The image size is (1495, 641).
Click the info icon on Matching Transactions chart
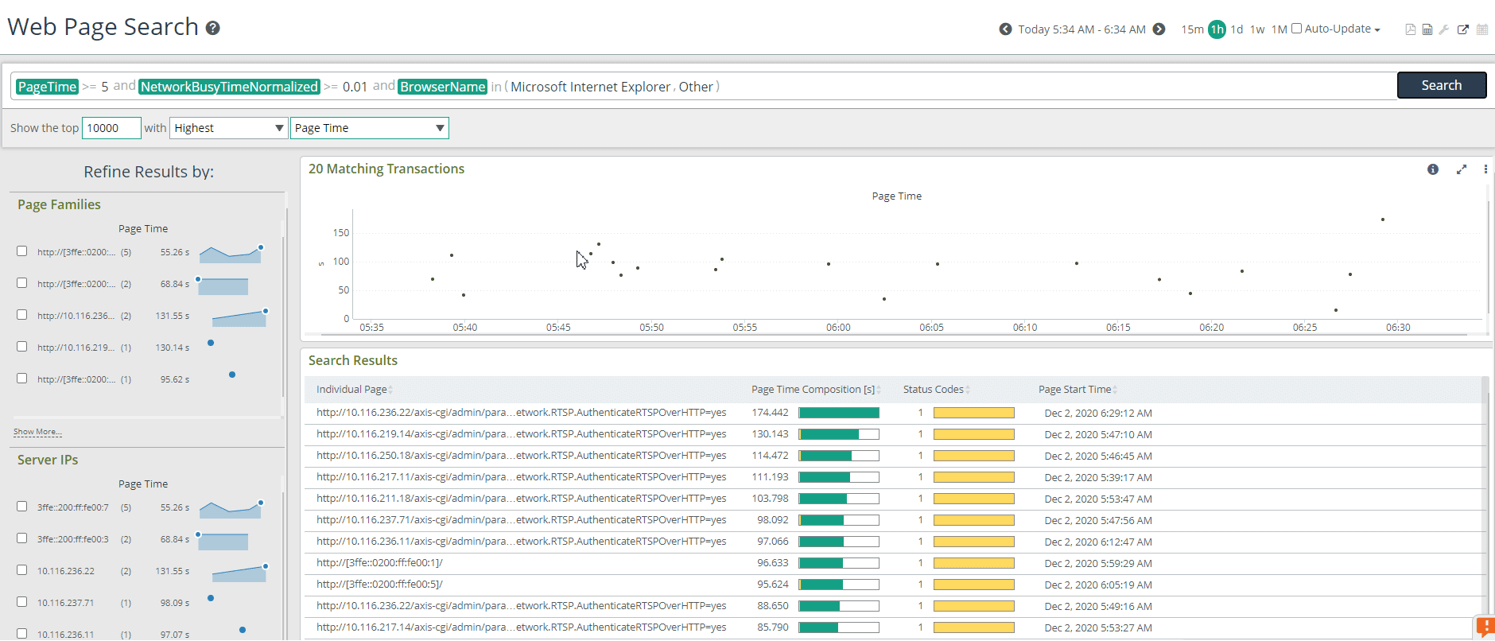click(1433, 169)
